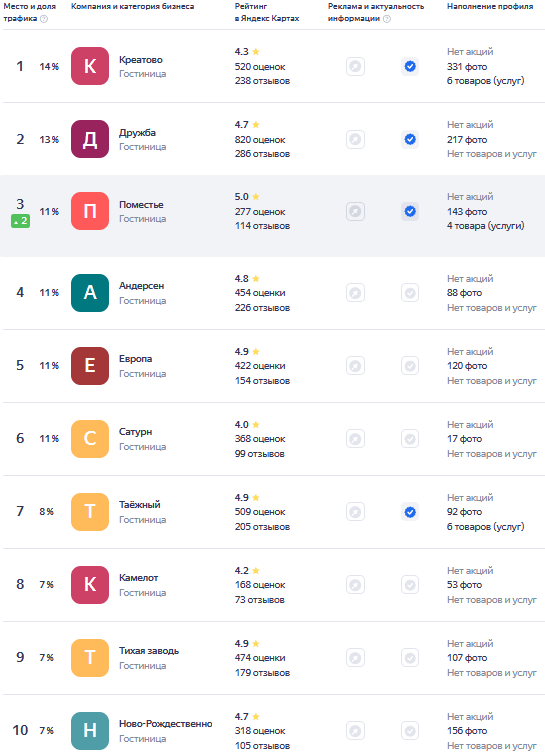Click 'Рейтинг в Яндекс Картах' column header
545x755 pixels.
[x=267, y=12]
